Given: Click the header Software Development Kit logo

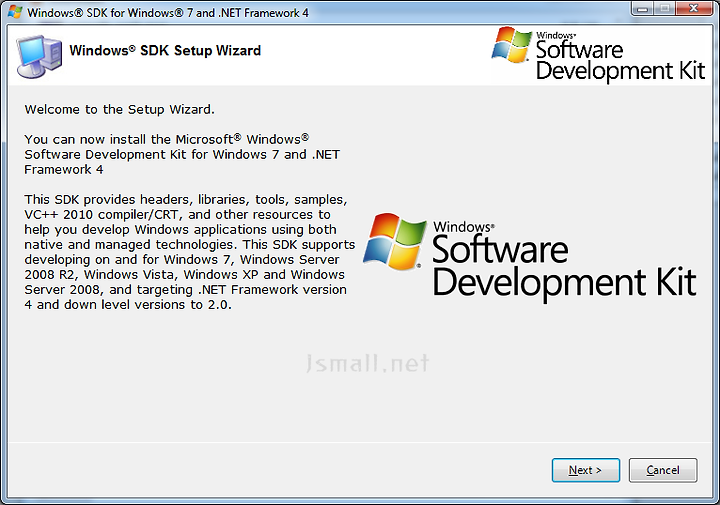Looking at the screenshot, I should (x=598, y=54).
